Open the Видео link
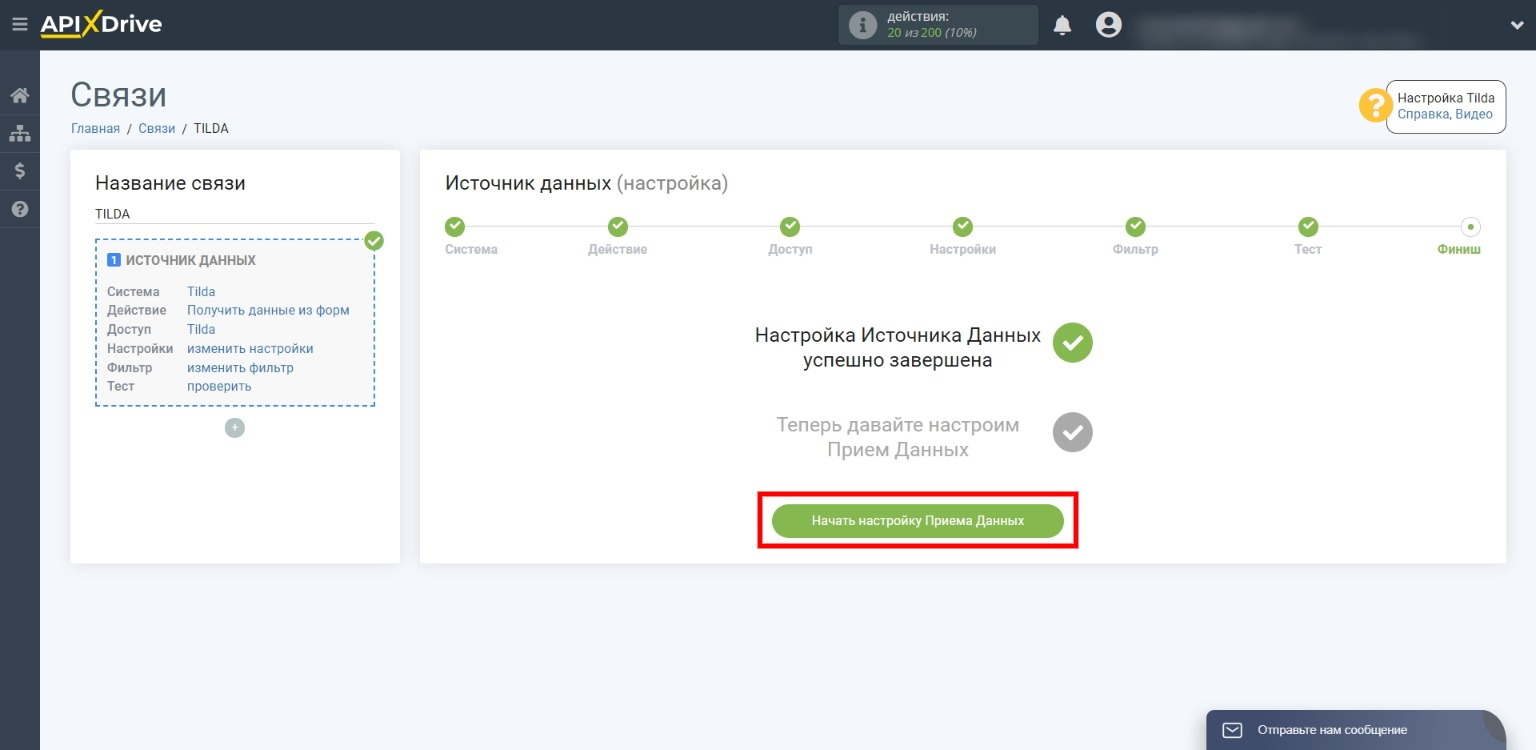Viewport: 1536px width, 750px height. pyautogui.click(x=1474, y=114)
